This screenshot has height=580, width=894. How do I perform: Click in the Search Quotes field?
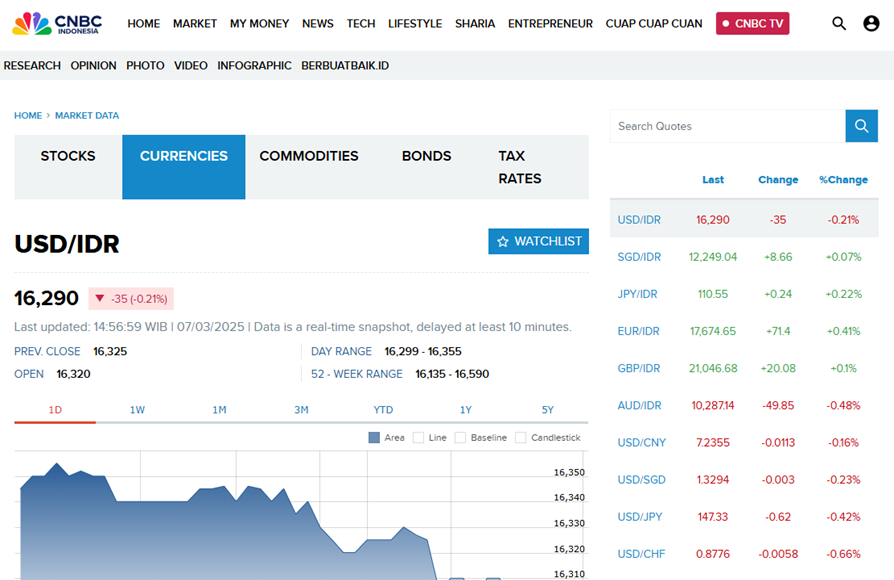coord(727,126)
